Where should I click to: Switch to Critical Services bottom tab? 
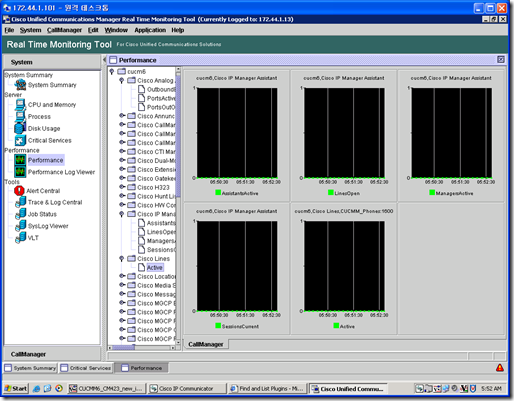(x=86, y=368)
